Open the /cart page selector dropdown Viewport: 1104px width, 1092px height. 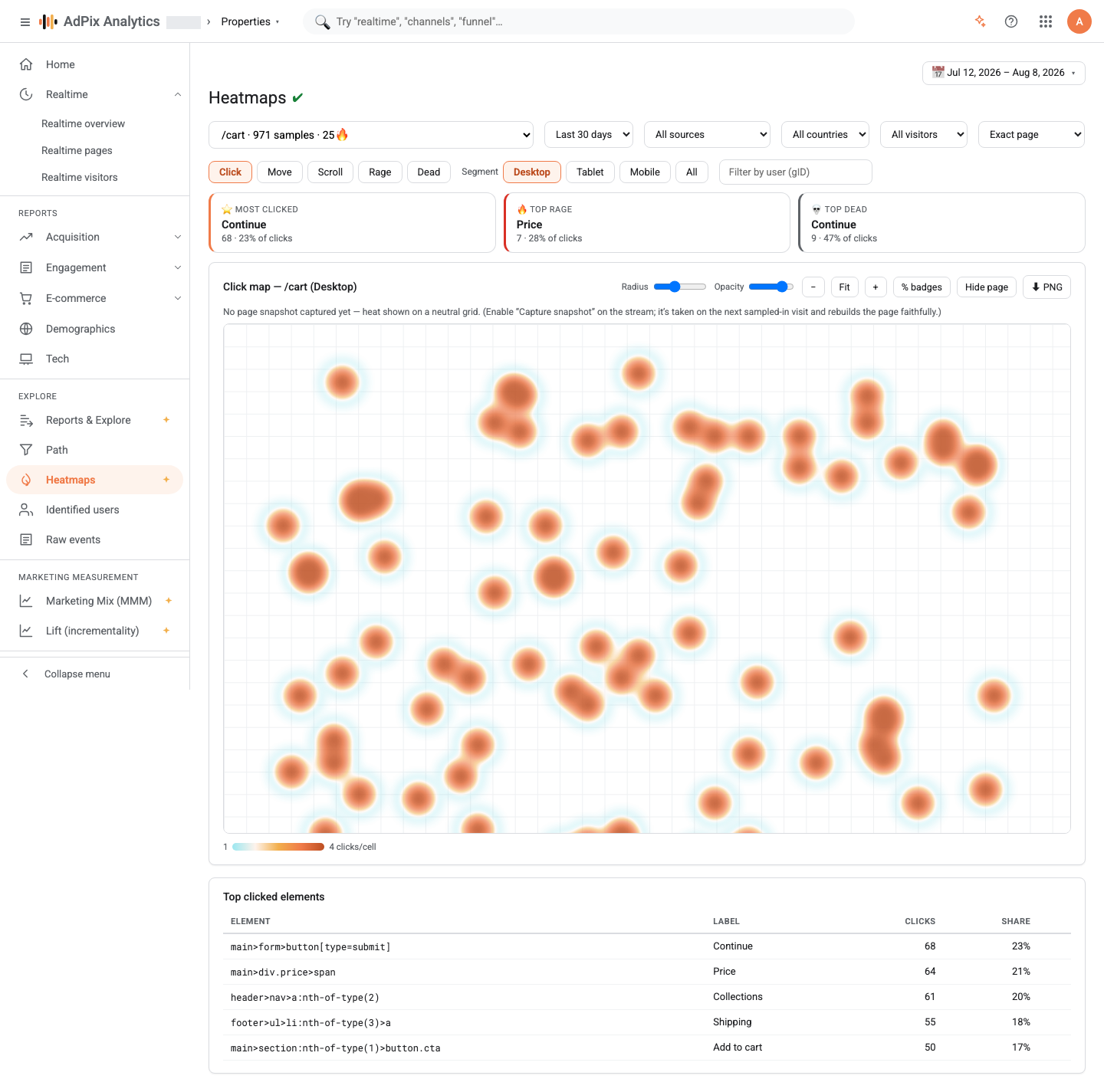[x=371, y=135]
